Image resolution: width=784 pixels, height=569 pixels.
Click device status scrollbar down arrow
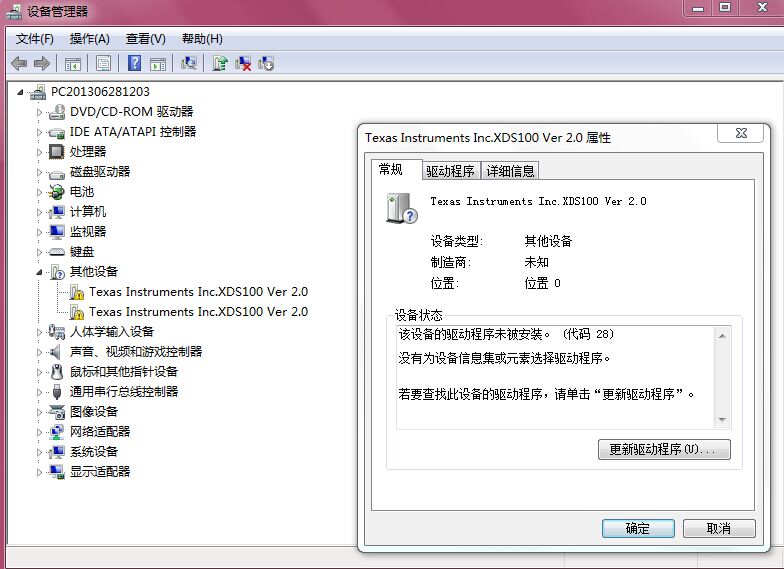click(x=722, y=420)
